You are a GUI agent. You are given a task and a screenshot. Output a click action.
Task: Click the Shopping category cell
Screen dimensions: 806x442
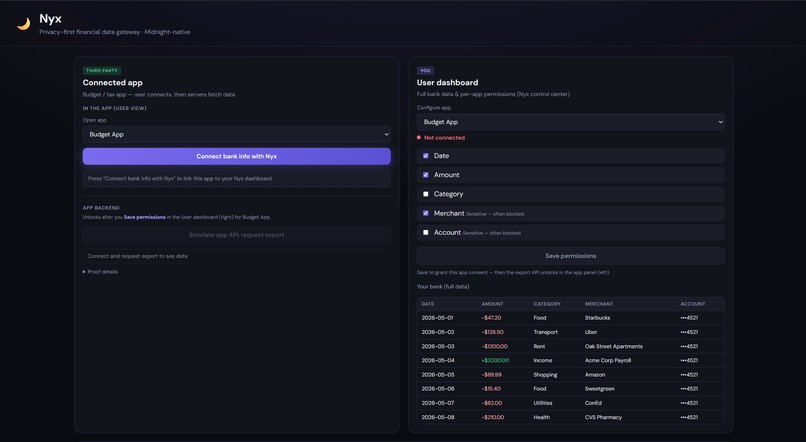pyautogui.click(x=545, y=375)
